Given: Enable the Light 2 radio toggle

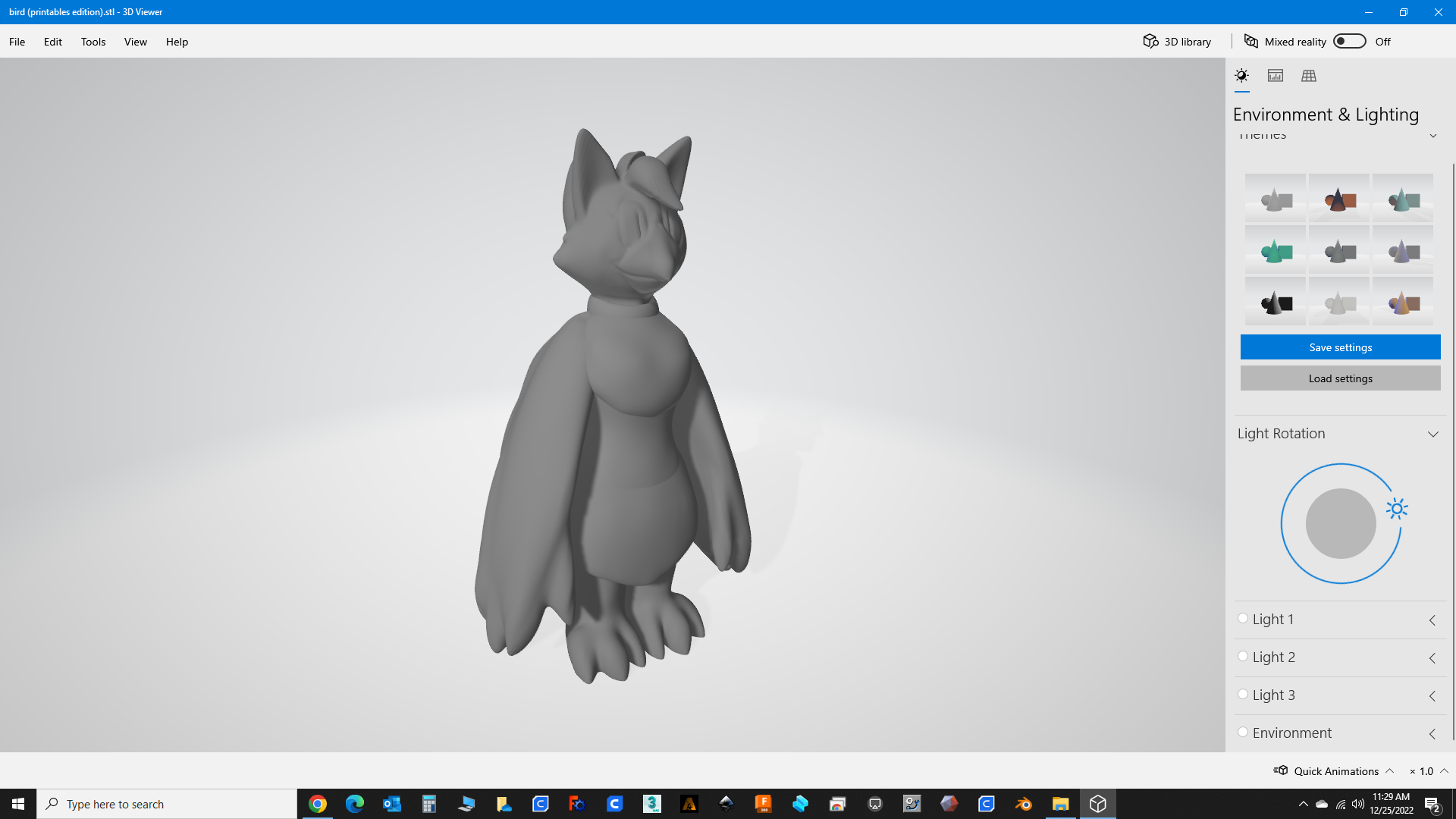Looking at the screenshot, I should coord(1243,656).
